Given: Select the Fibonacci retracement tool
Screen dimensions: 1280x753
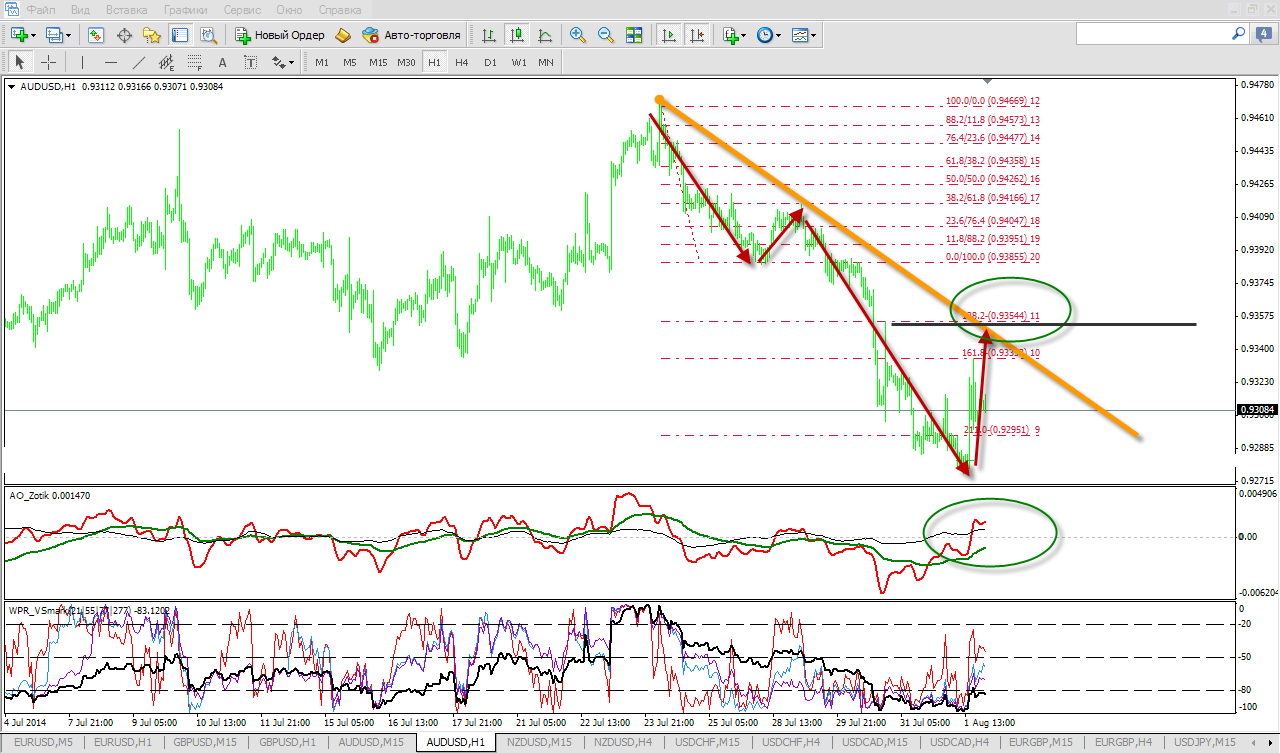Looking at the screenshot, I should (x=194, y=62).
